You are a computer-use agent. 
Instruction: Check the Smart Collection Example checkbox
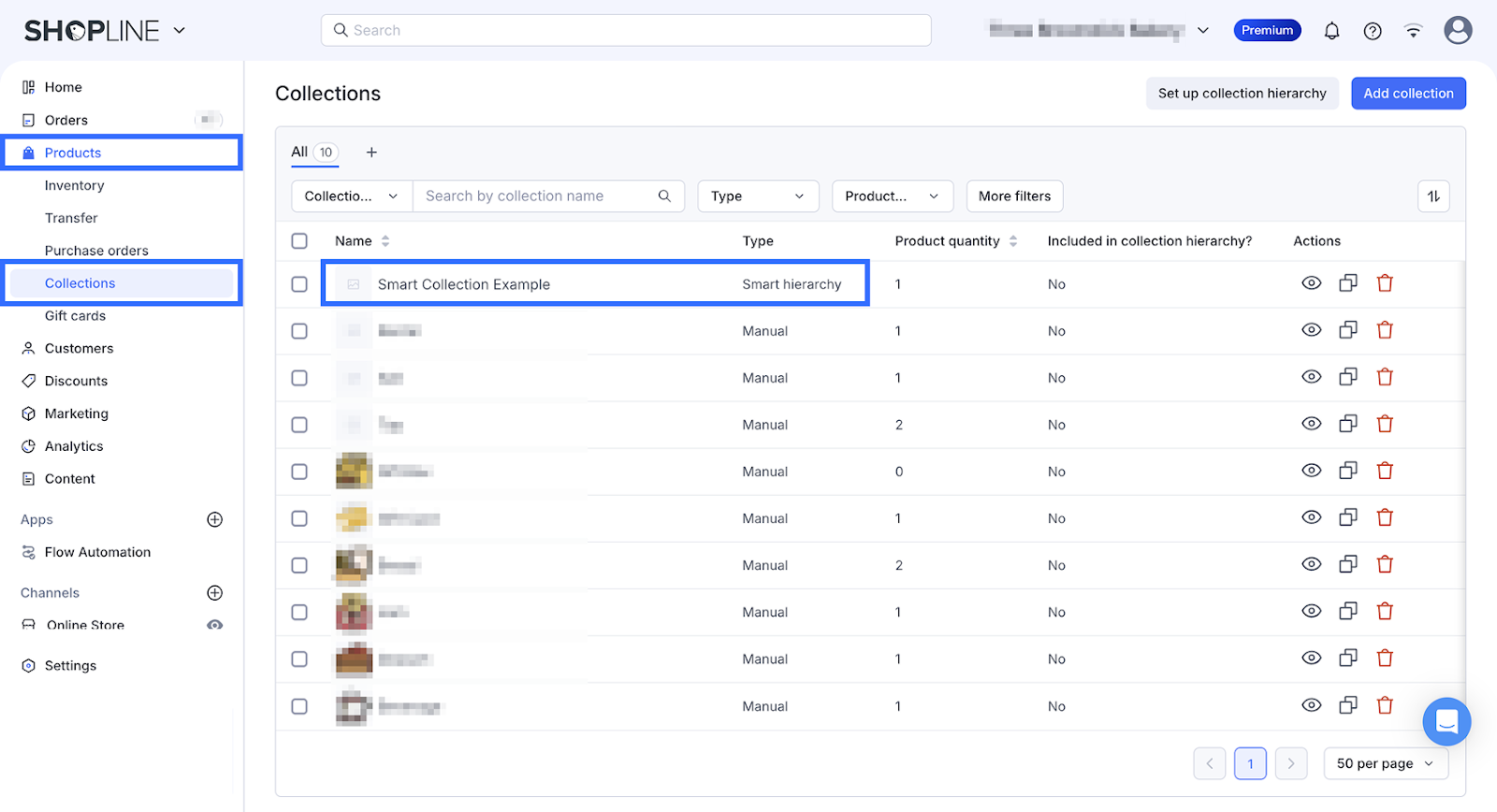tap(299, 284)
